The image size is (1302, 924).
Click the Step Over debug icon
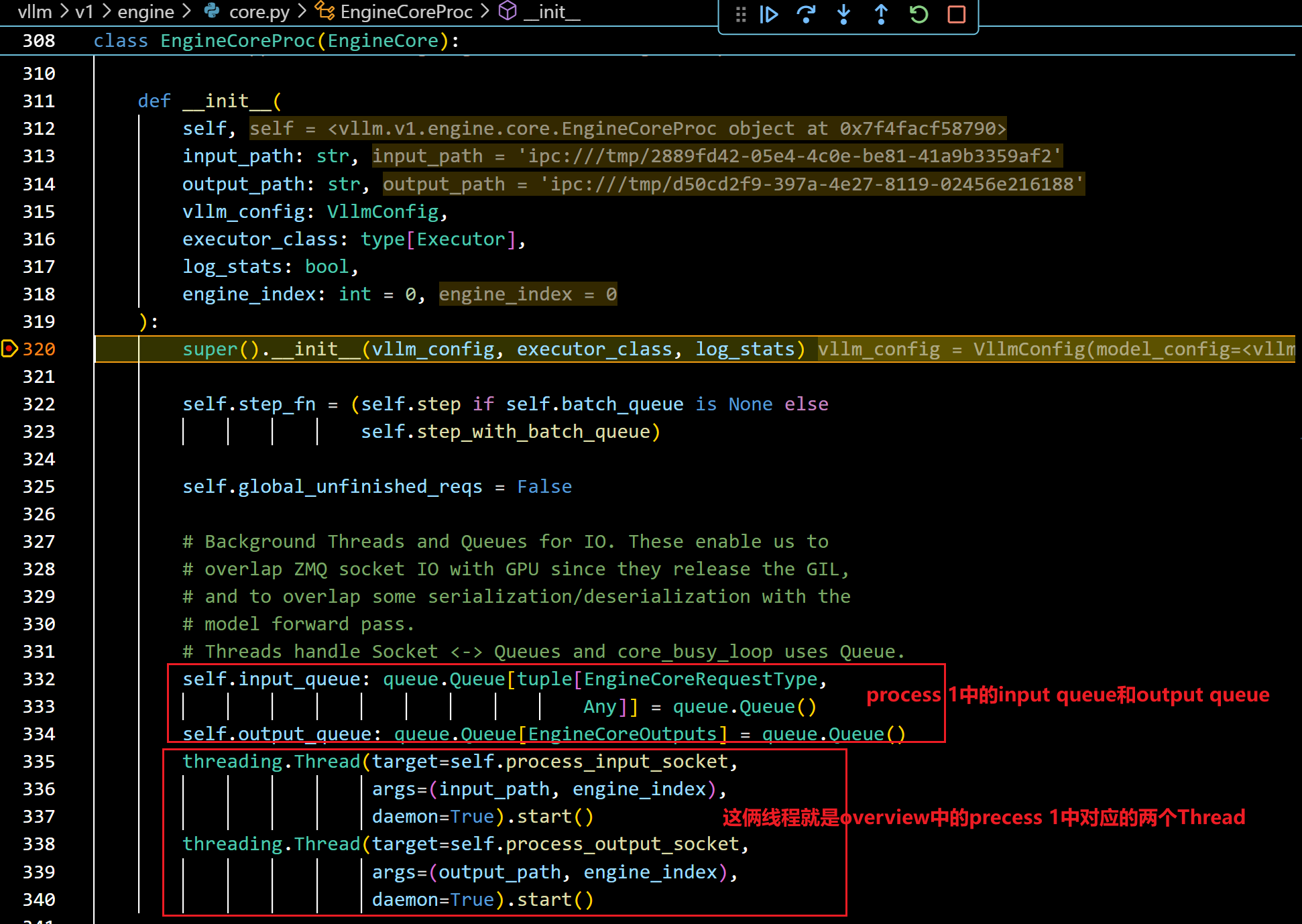coord(806,15)
